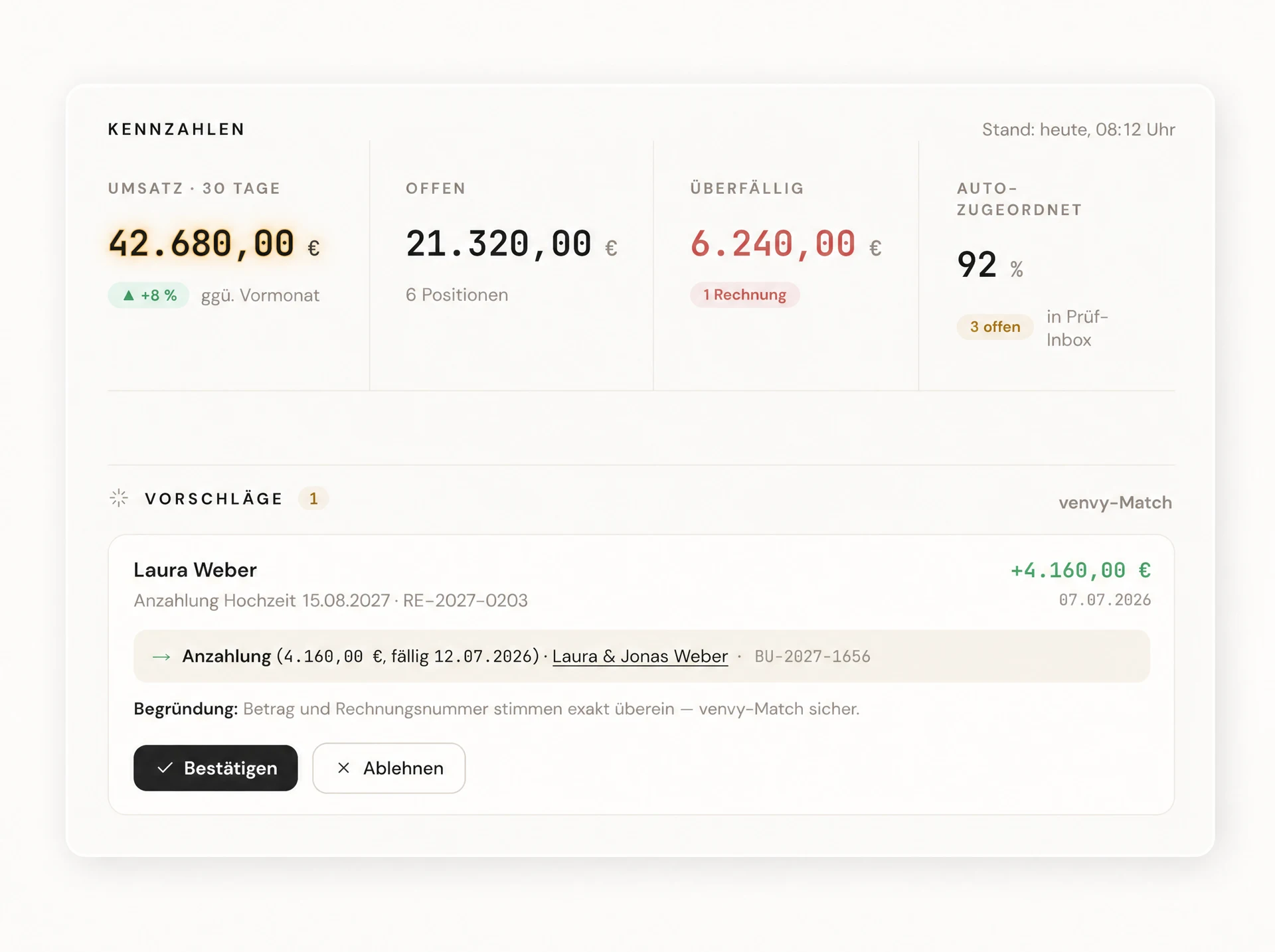Viewport: 1275px width, 952px height.
Task: Click the Vorschläge sparkle icon
Action: (119, 498)
